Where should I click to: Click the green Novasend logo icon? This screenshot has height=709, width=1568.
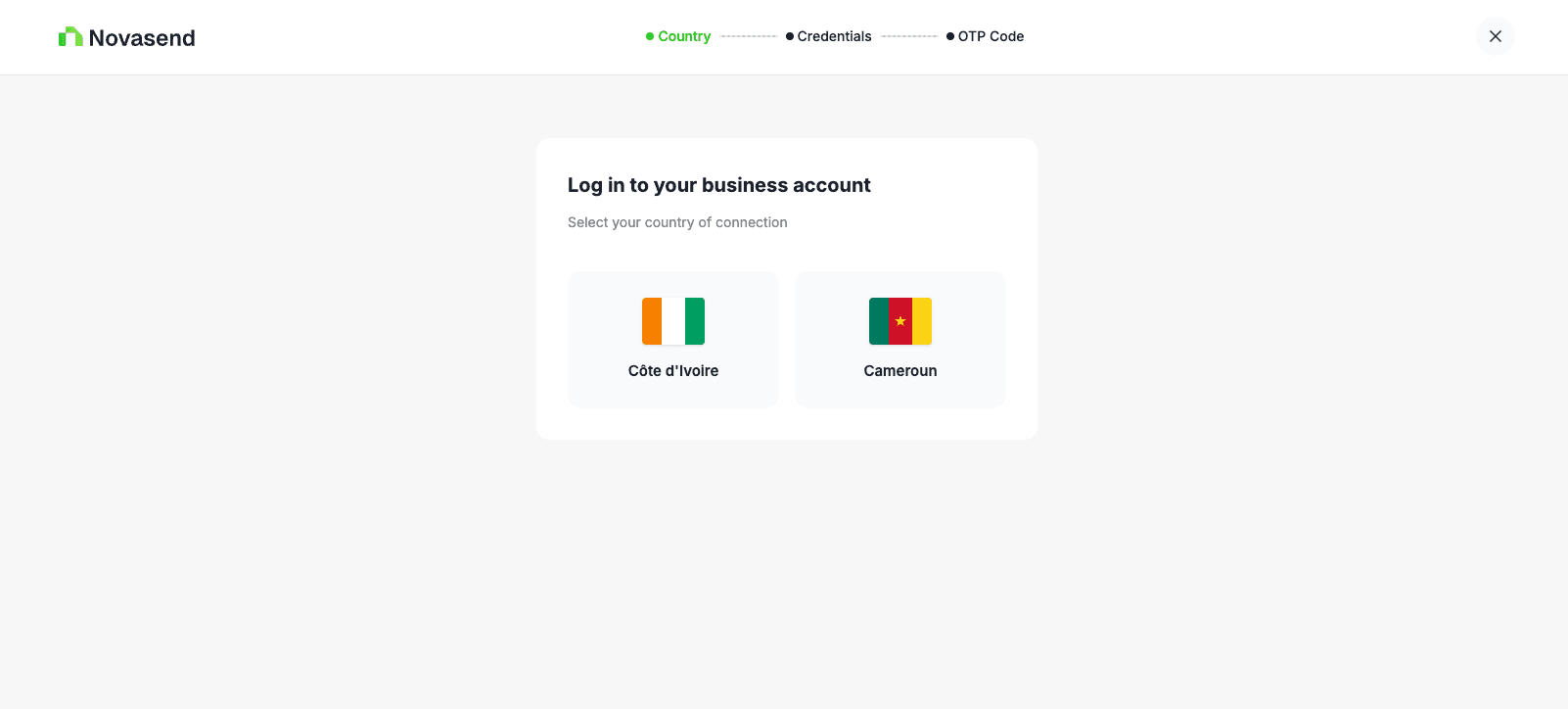(x=70, y=37)
